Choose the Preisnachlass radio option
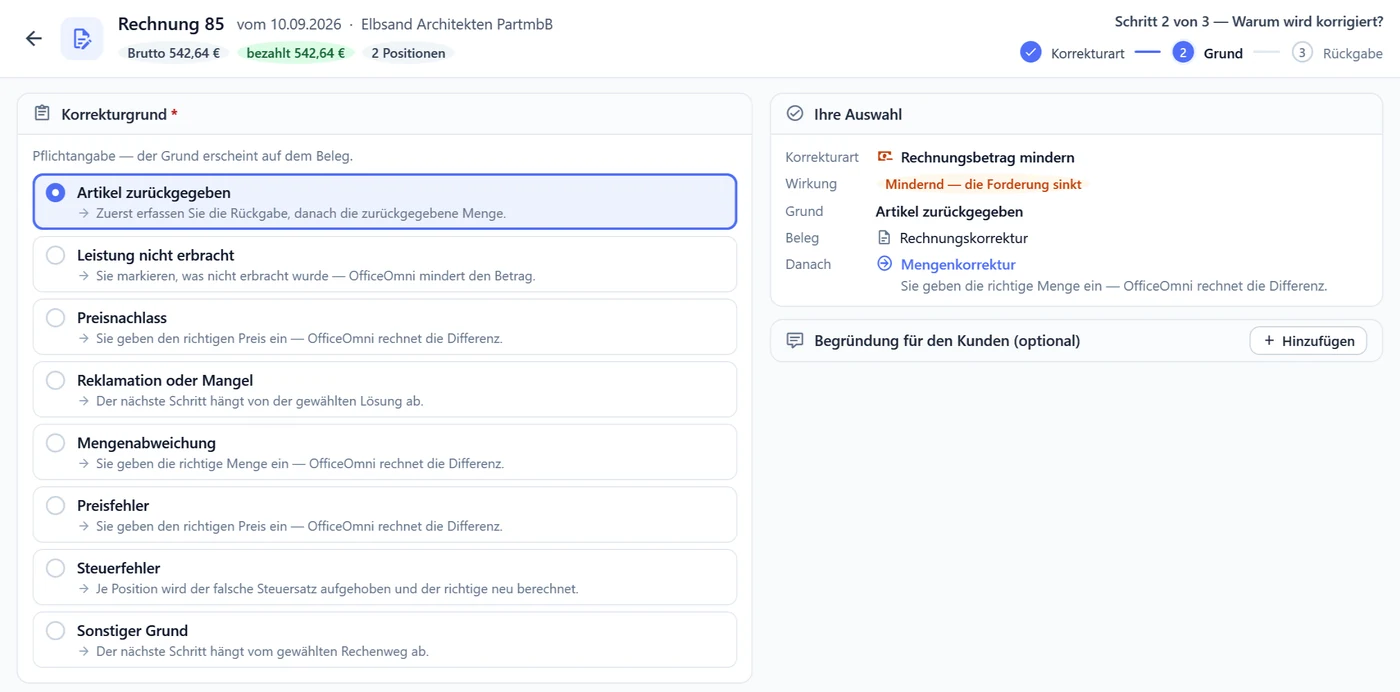 (56, 318)
